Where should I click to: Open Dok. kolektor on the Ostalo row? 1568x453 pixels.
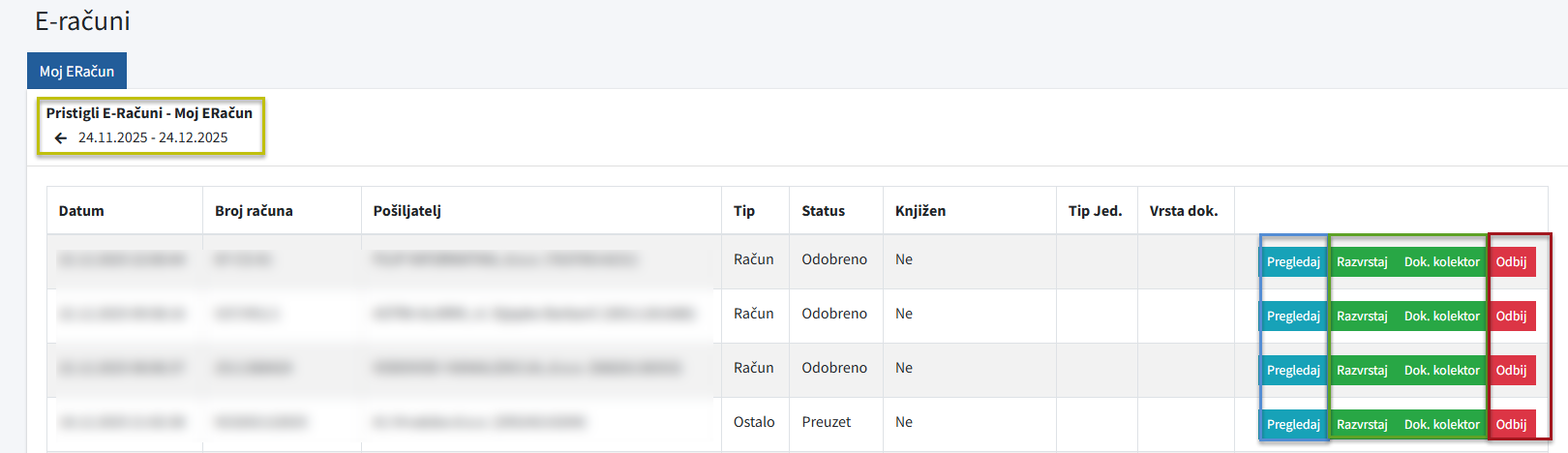(1441, 425)
